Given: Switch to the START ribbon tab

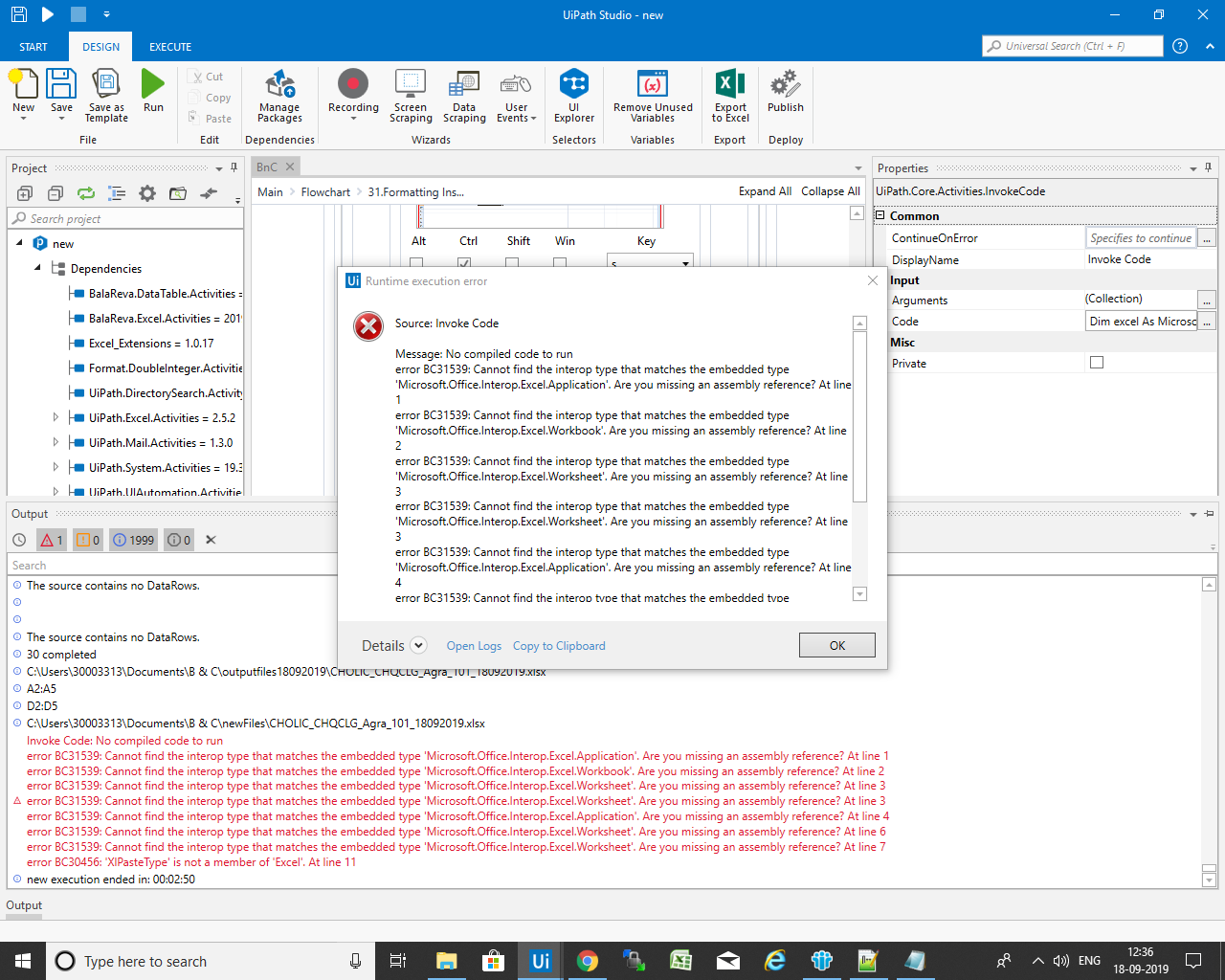Looking at the screenshot, I should [33, 47].
